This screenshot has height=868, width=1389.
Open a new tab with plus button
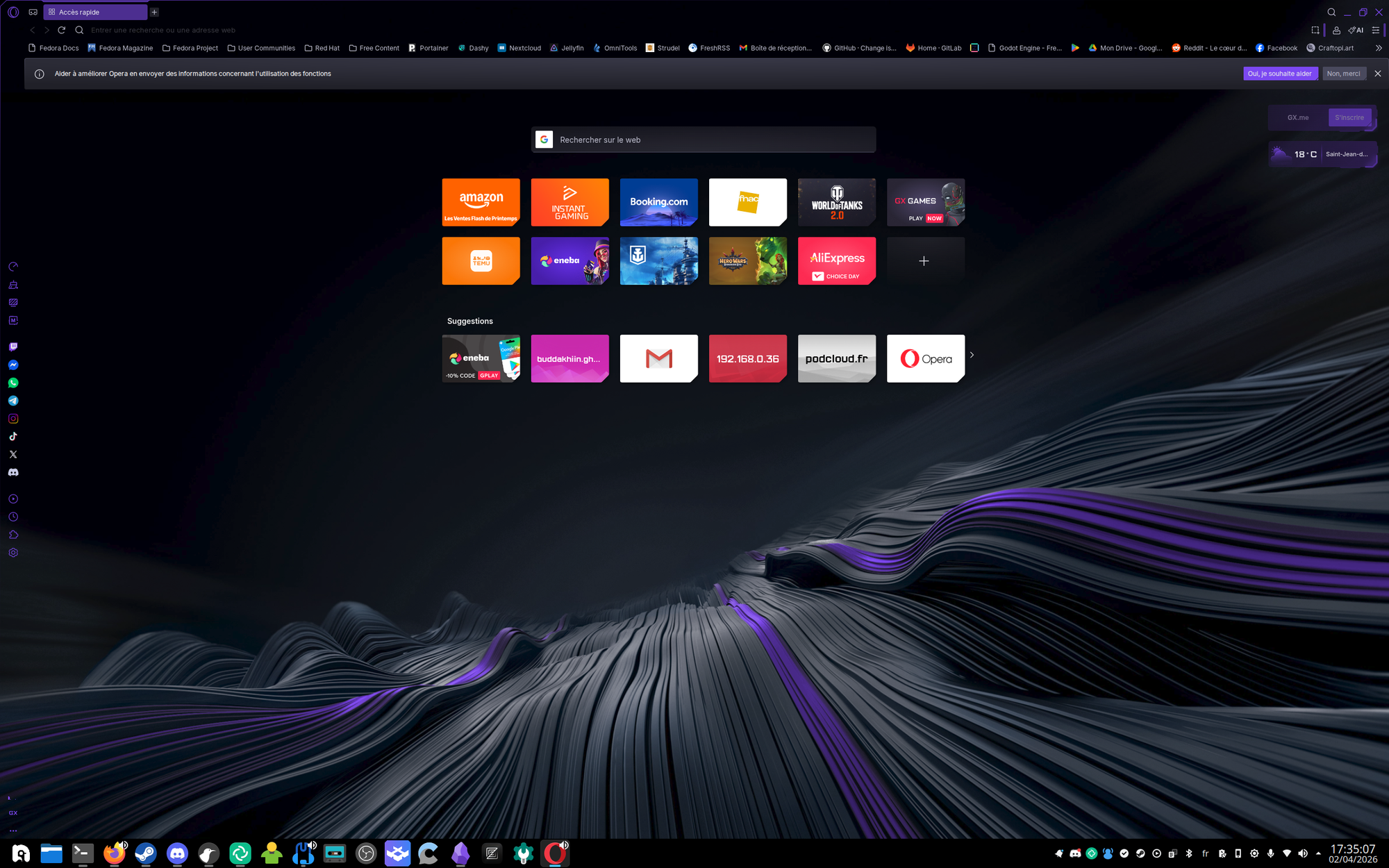pos(154,12)
